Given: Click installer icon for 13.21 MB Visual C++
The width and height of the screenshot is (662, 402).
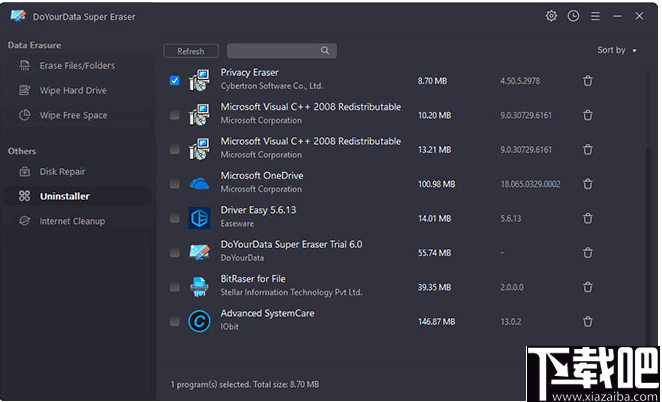Looking at the screenshot, I should point(199,149).
